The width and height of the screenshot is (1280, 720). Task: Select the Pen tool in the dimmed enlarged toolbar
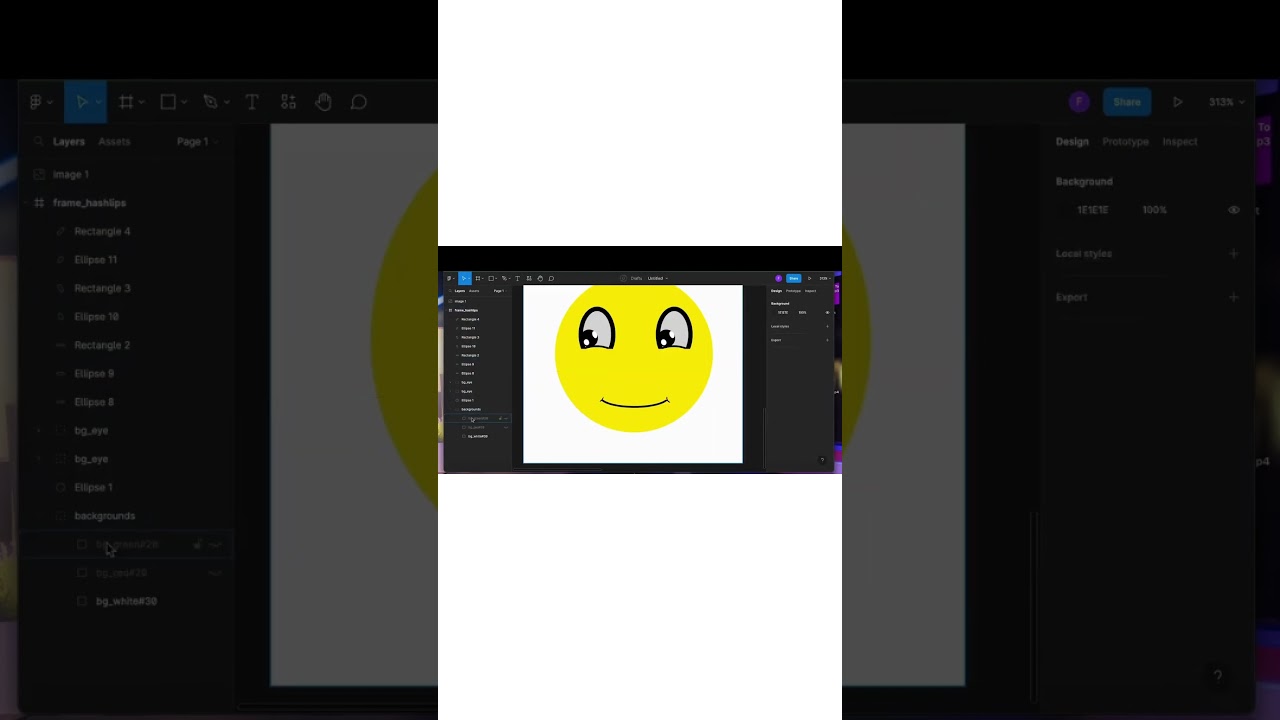210,102
